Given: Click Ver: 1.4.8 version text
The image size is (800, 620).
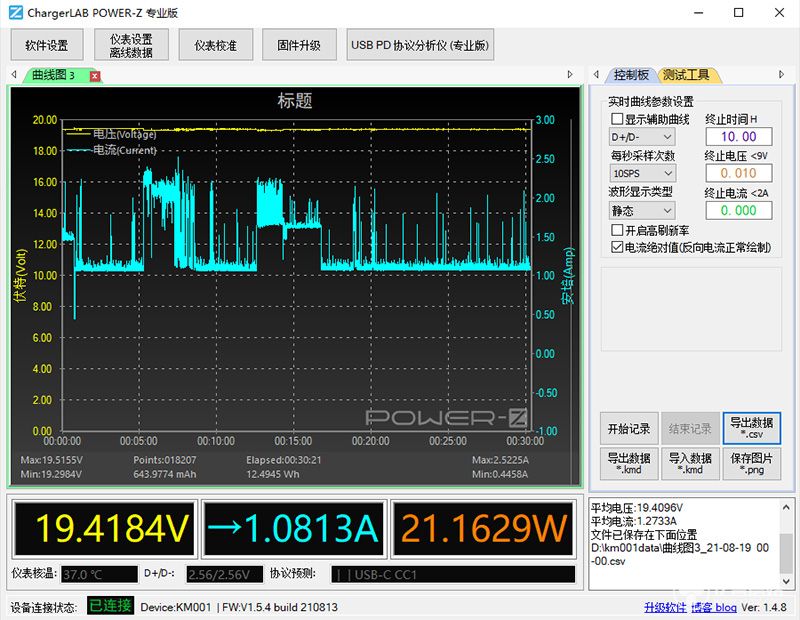Looking at the screenshot, I should click(x=764, y=607).
